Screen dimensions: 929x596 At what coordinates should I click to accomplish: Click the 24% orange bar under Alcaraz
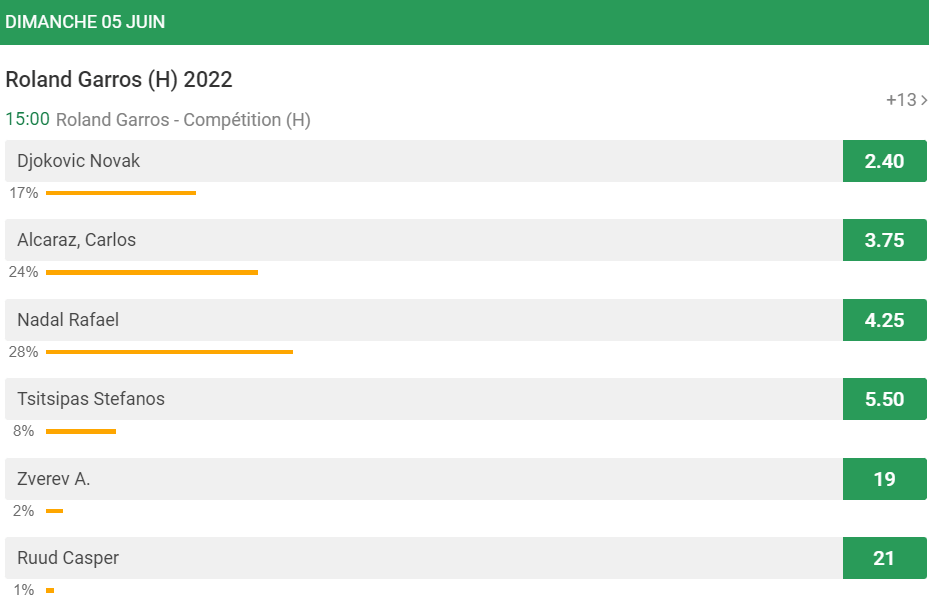pyautogui.click(x=152, y=273)
